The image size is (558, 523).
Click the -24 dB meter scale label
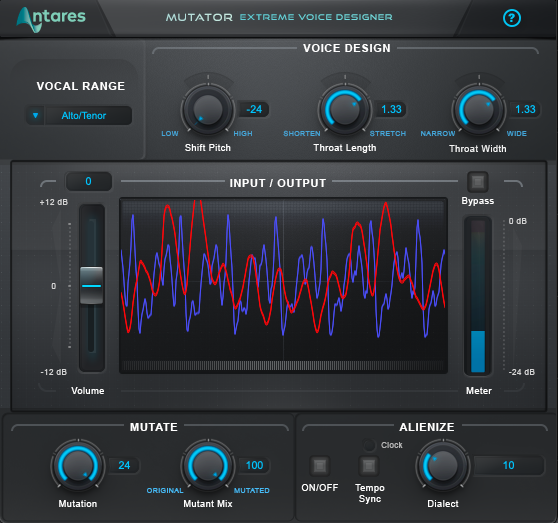[x=522, y=372]
